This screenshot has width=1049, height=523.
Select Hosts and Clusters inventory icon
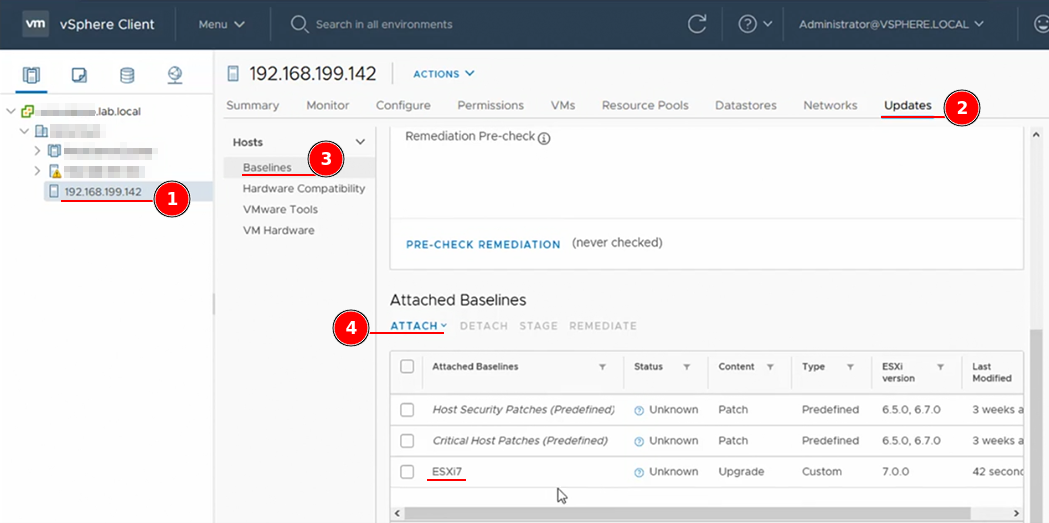(31, 75)
